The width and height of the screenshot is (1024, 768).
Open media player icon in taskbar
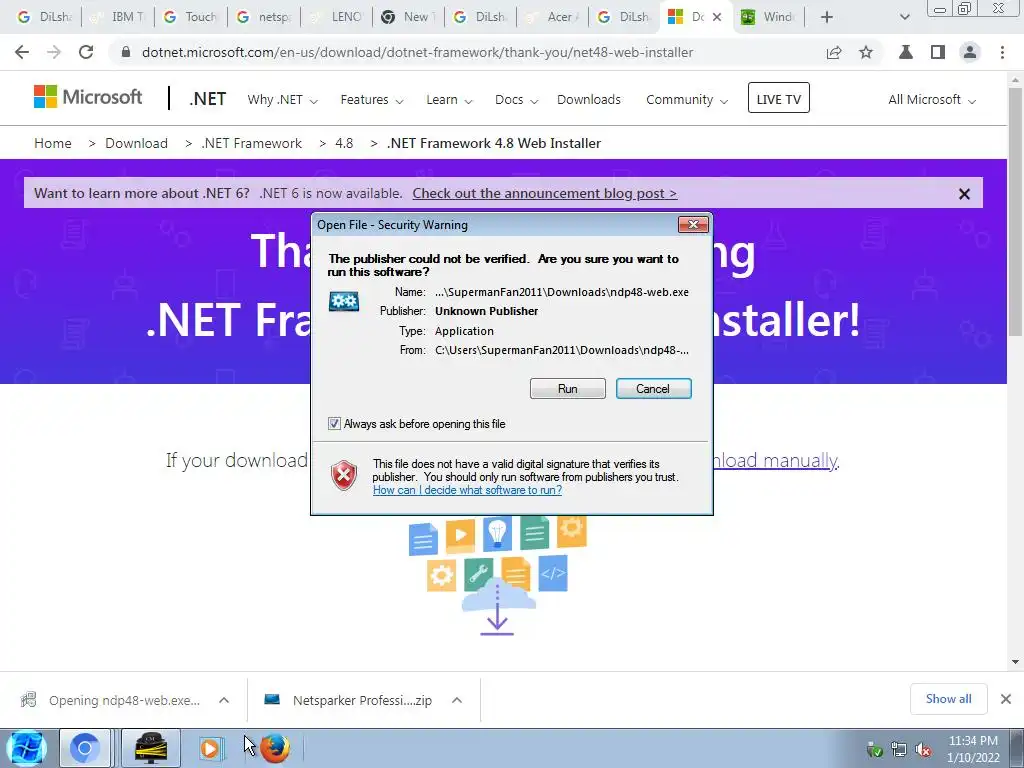pyautogui.click(x=210, y=748)
